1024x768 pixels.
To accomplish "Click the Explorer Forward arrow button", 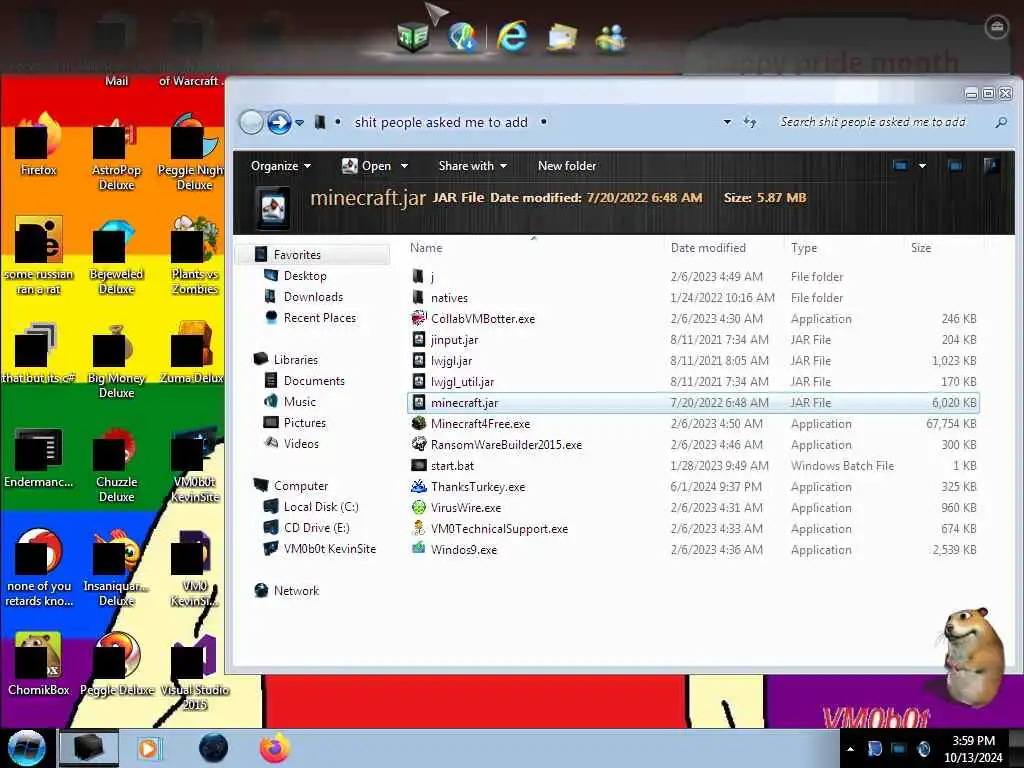I will coord(279,122).
